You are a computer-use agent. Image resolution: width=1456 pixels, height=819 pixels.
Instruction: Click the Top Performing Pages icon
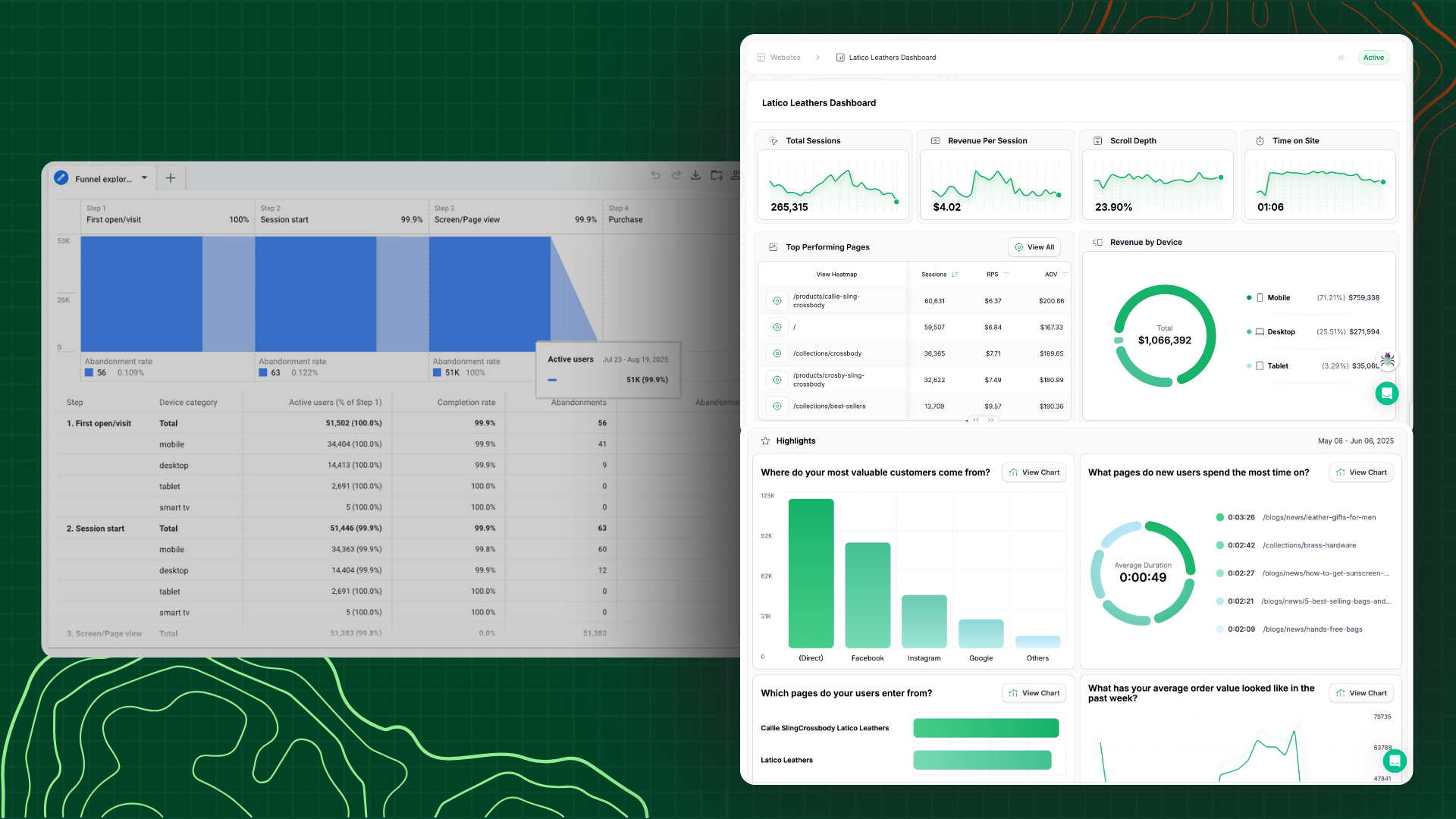tap(773, 247)
